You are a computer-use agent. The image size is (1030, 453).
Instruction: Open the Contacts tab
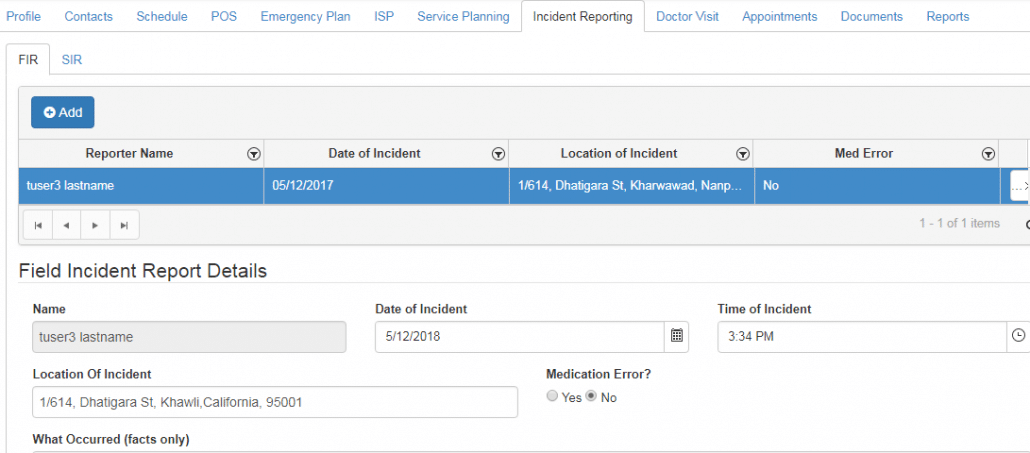(x=89, y=16)
